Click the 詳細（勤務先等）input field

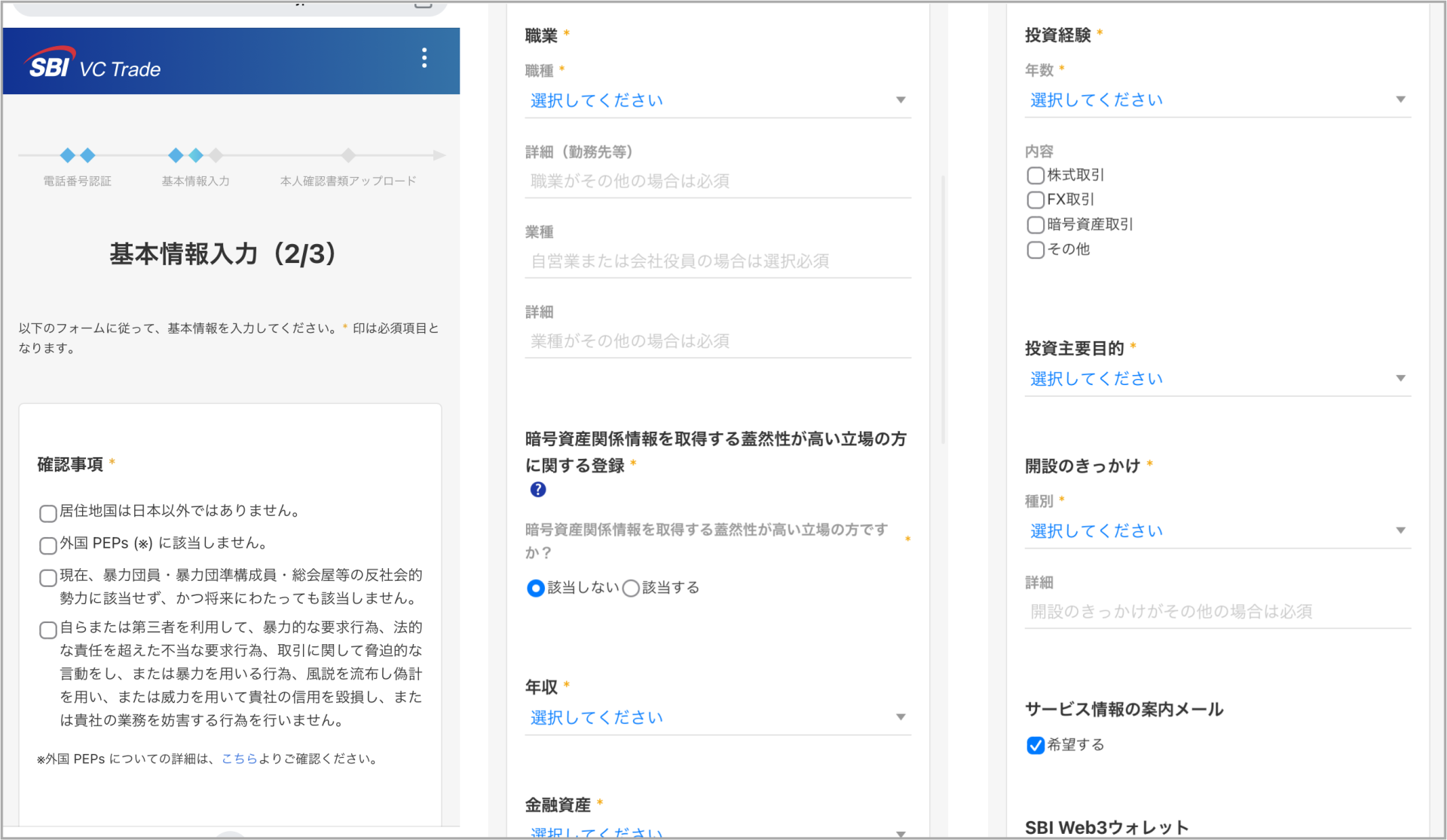(x=716, y=180)
